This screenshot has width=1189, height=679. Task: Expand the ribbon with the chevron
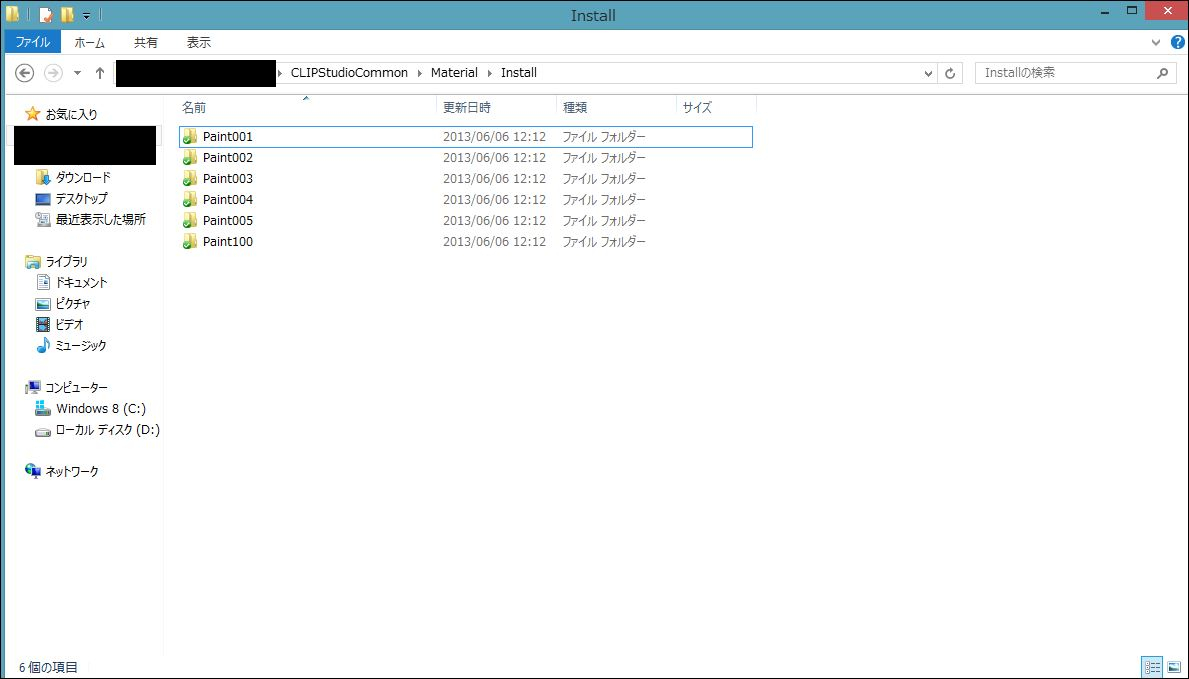[1156, 42]
